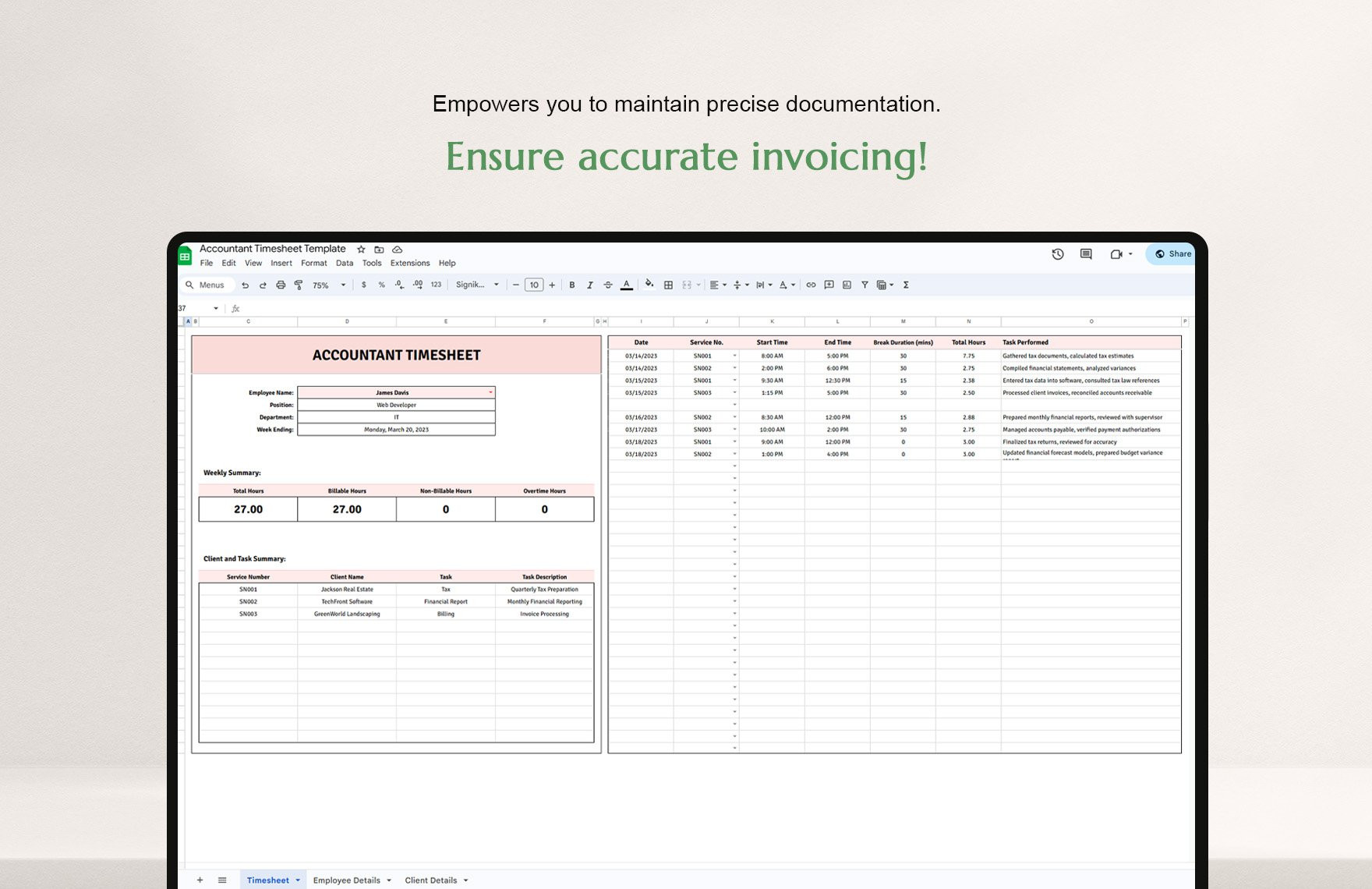Click the 'ACCOUNTANT TIMESHEET' title cell
1372x889 pixels.
(396, 355)
